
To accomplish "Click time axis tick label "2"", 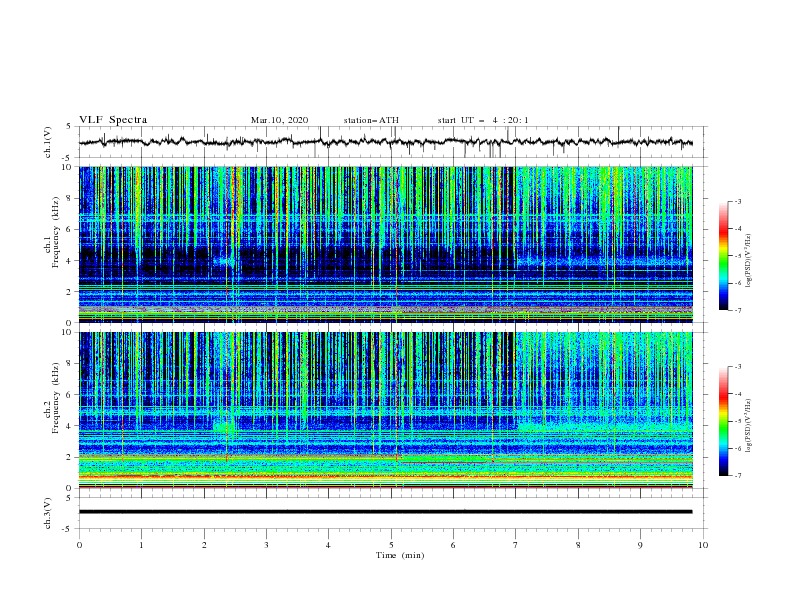I will click(204, 545).
